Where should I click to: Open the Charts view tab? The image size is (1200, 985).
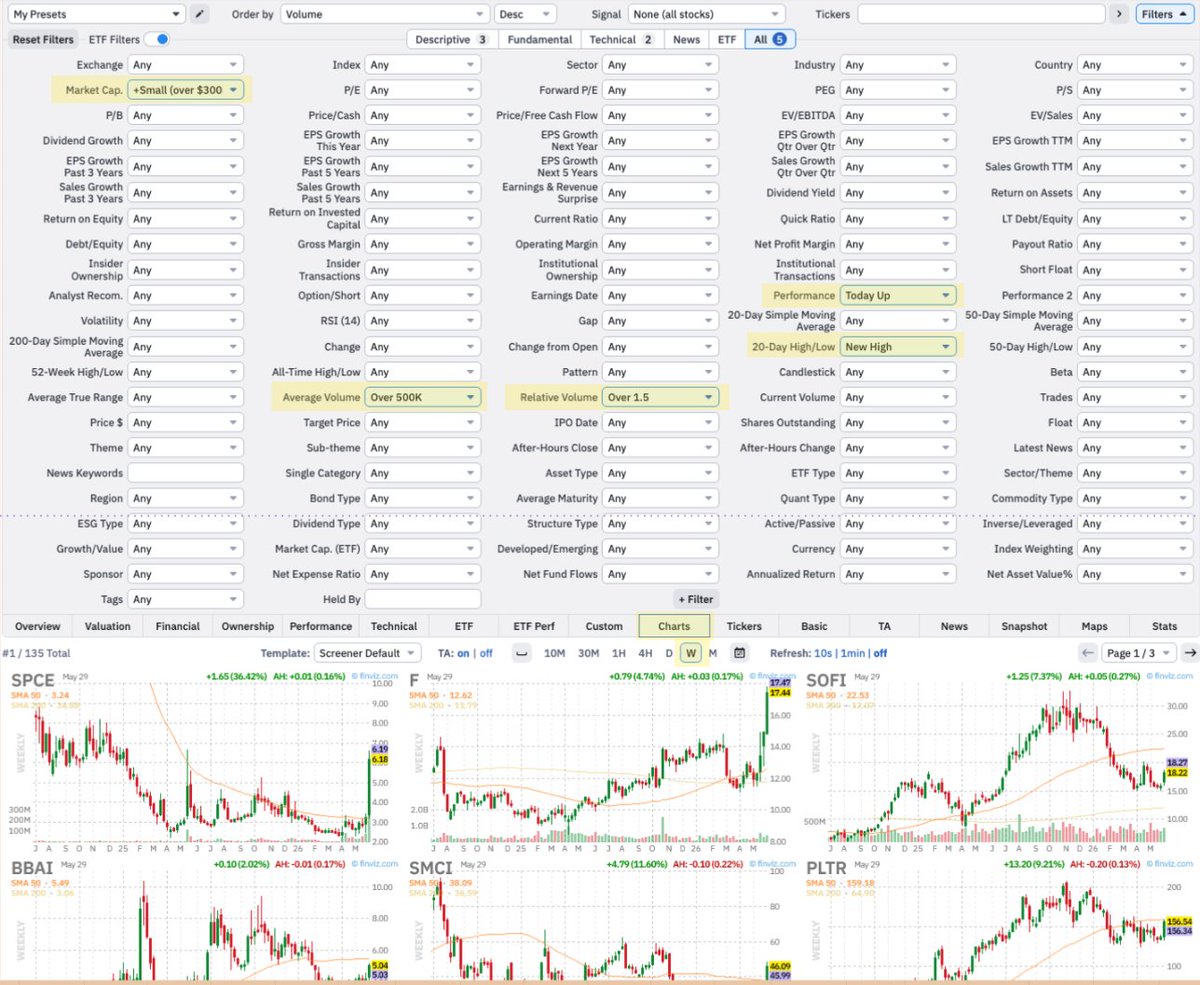click(674, 626)
